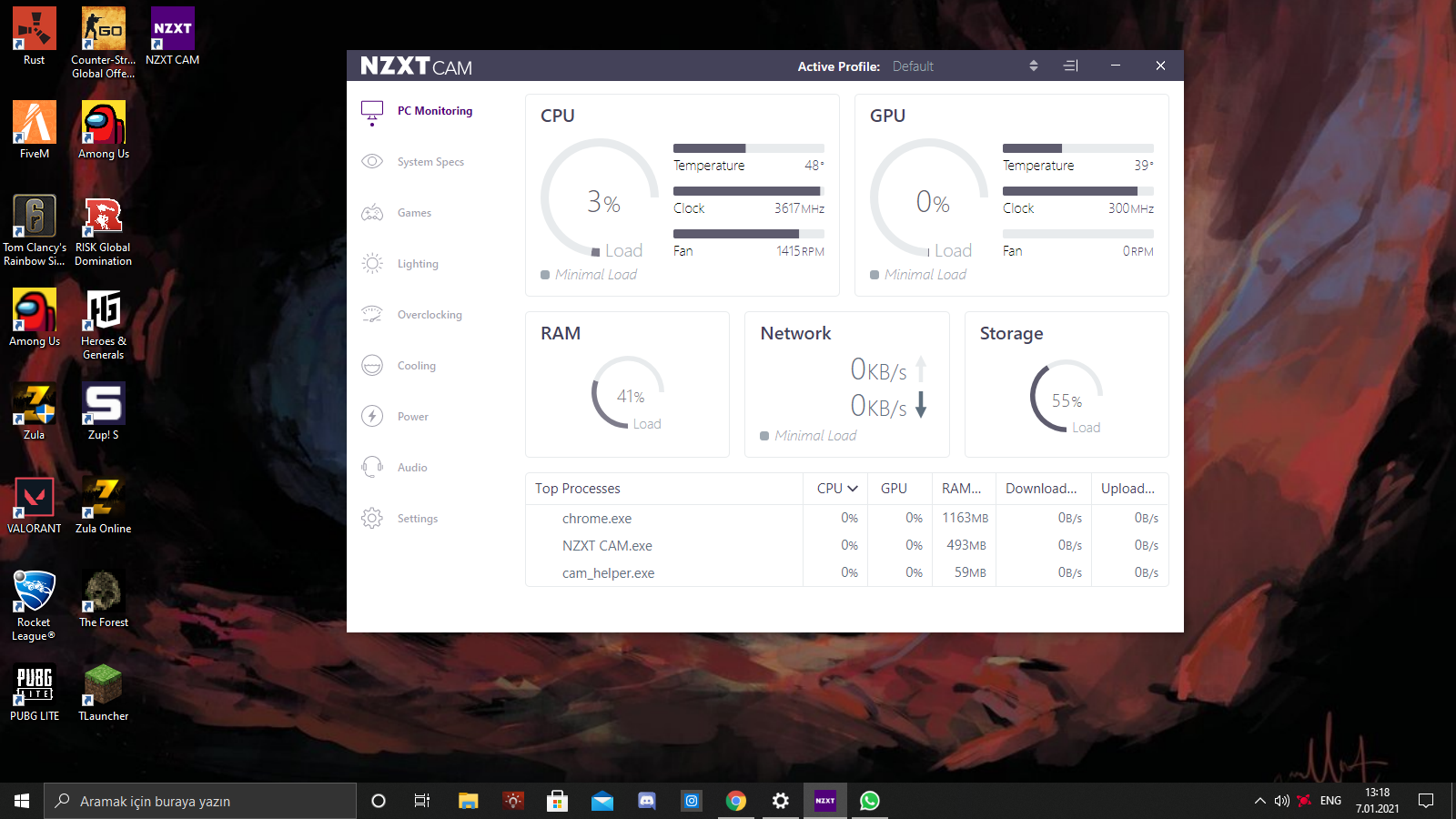Screen dimensions: 1456x819
Task: Select the FiveM desktop shortcut
Action: pos(35,131)
